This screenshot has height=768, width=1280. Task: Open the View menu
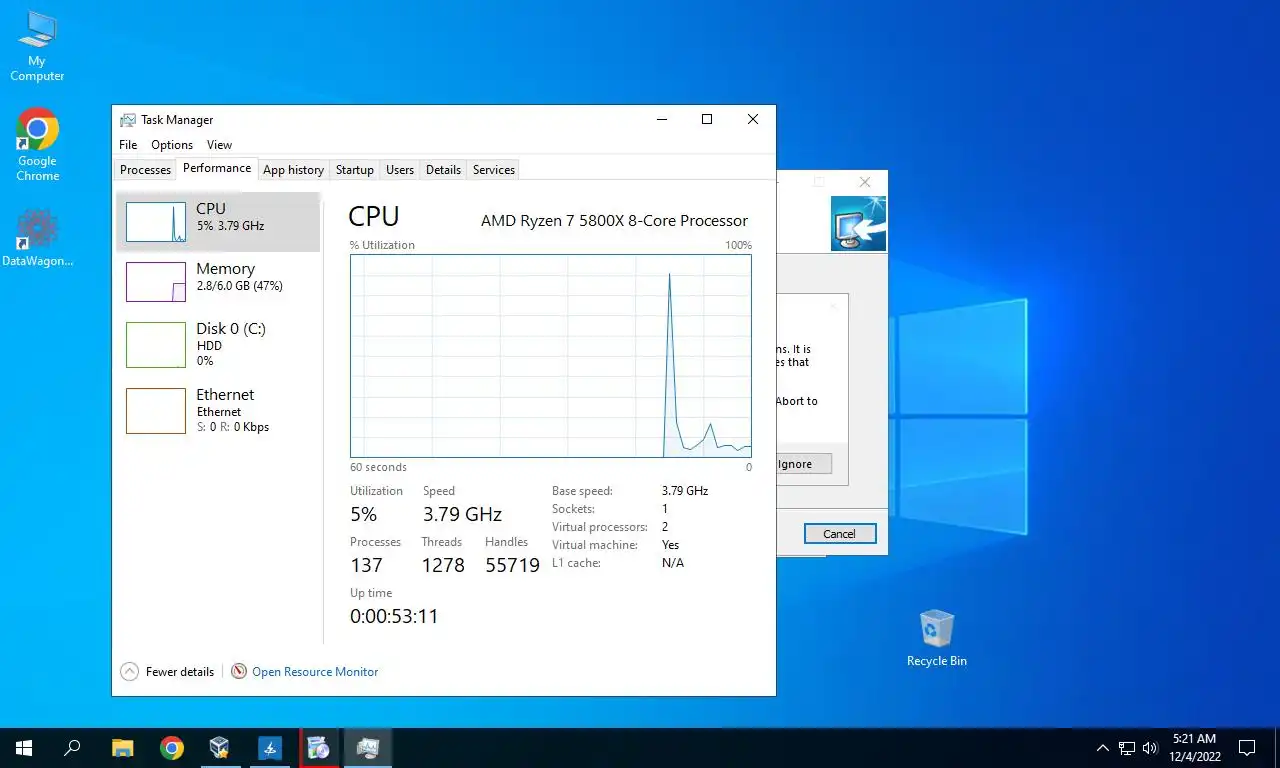pos(219,145)
